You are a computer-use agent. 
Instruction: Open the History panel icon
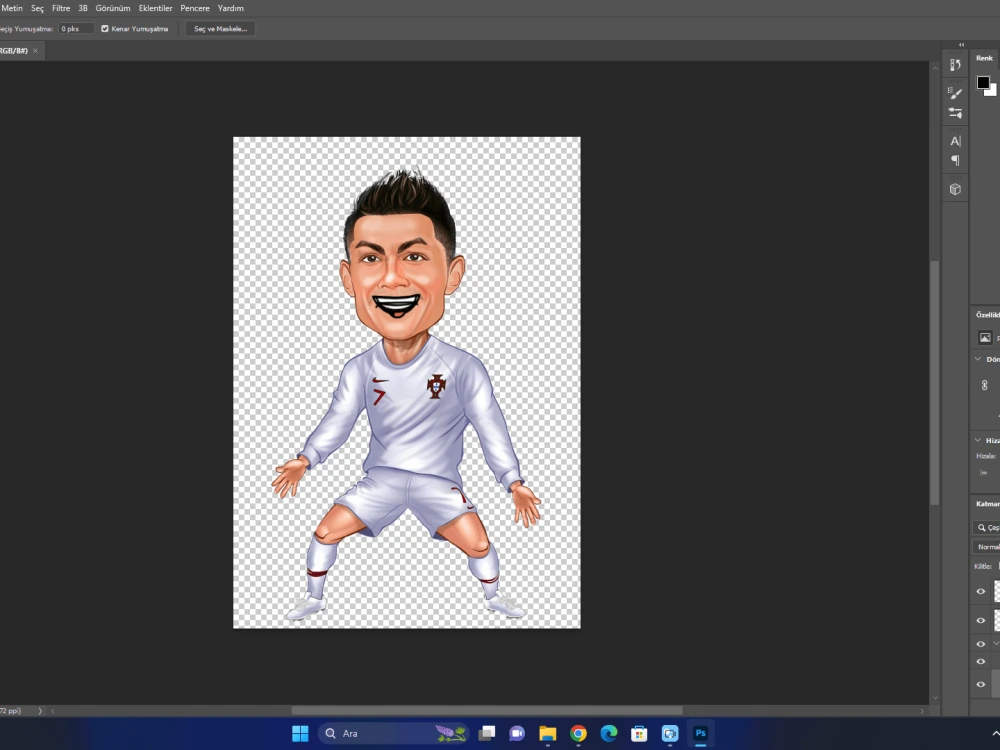coord(955,64)
